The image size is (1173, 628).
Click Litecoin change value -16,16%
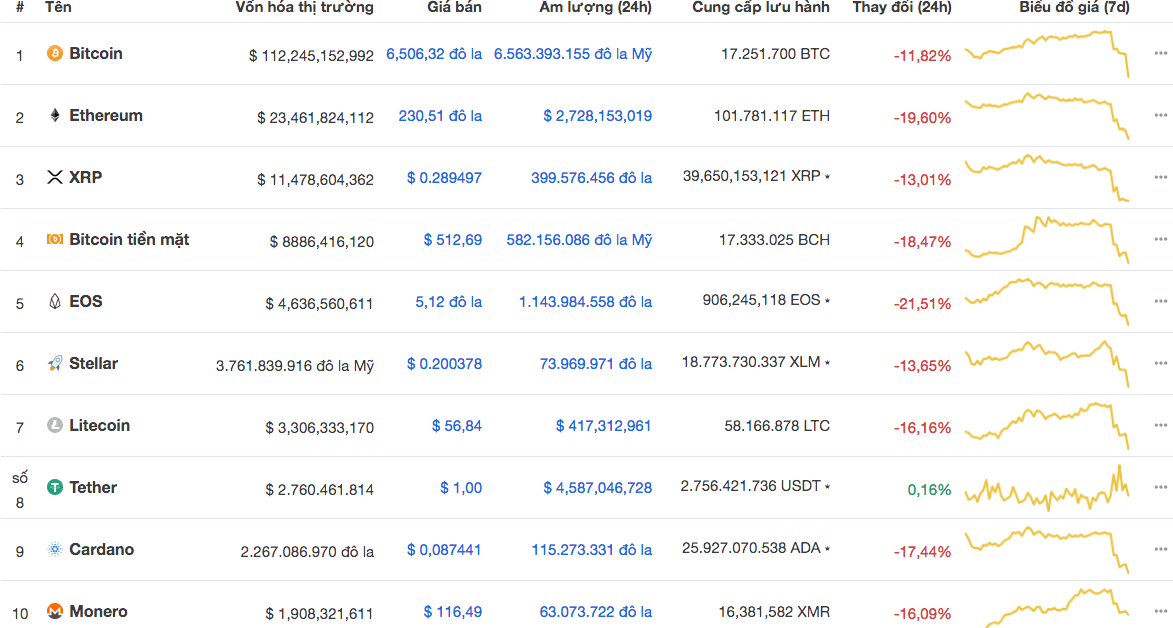(x=922, y=428)
